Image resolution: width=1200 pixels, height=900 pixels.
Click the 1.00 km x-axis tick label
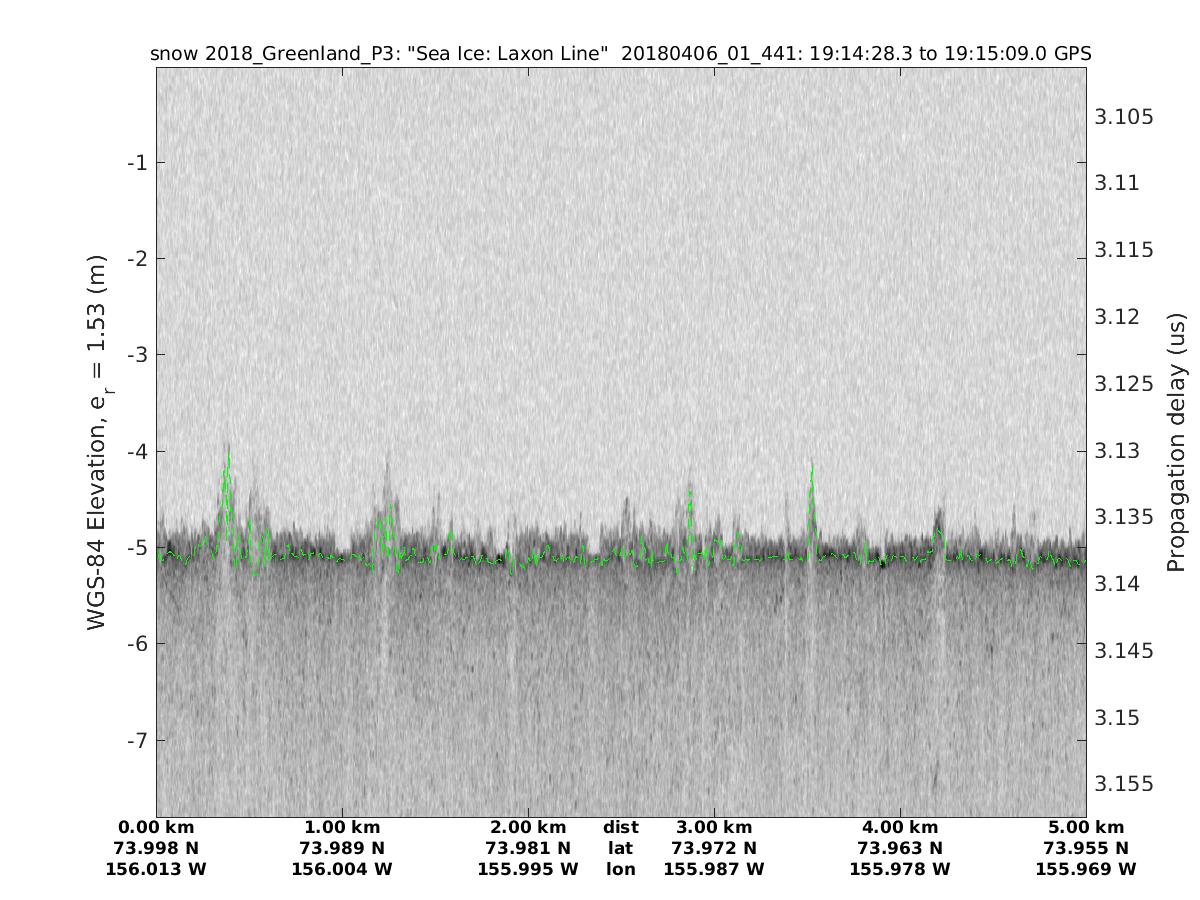coord(342,828)
